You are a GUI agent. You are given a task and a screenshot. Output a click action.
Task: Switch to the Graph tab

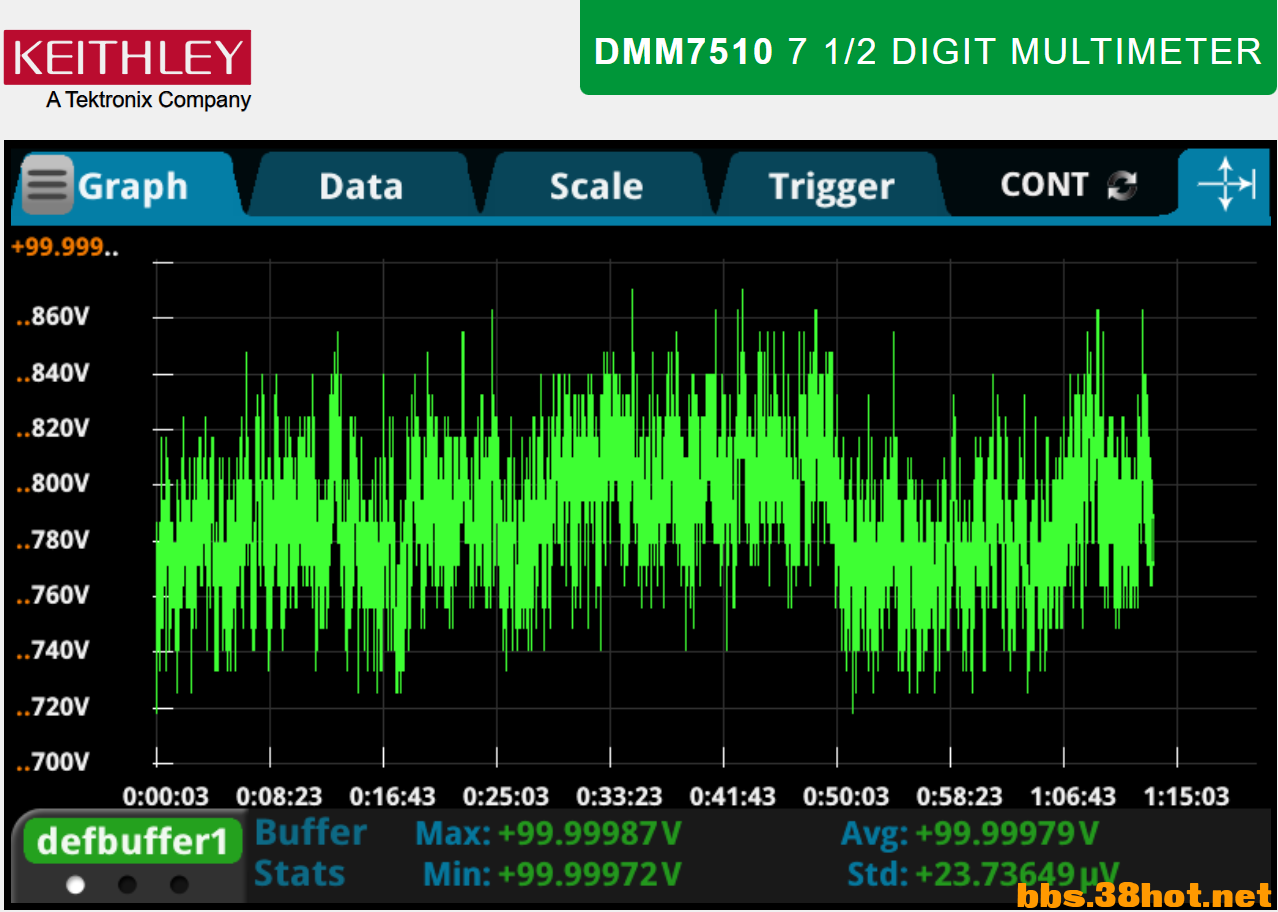click(x=132, y=186)
